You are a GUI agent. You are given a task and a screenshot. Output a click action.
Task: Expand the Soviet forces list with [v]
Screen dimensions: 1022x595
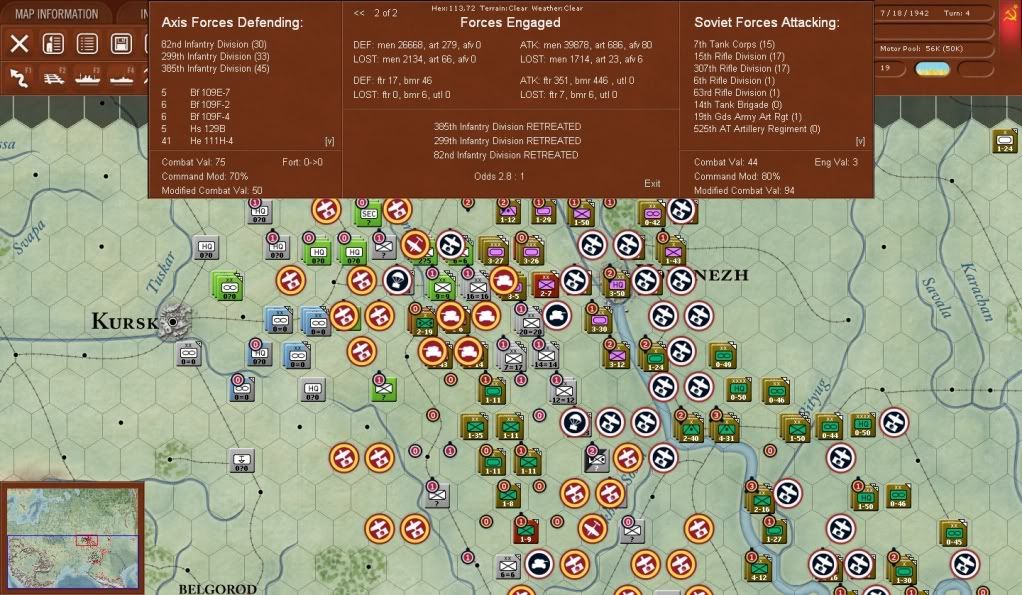pos(860,141)
